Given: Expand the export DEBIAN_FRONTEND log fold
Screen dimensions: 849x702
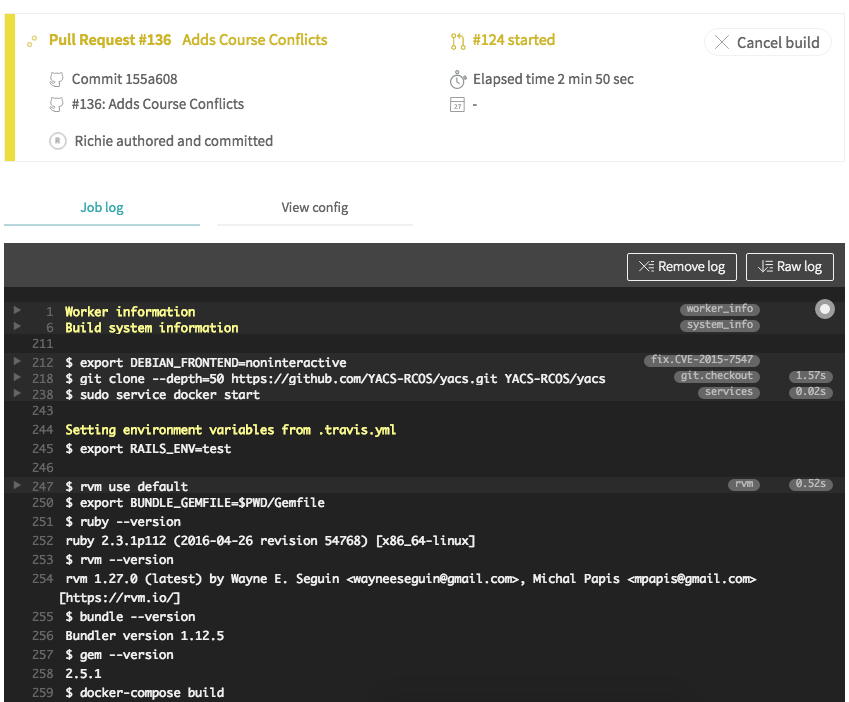Looking at the screenshot, I should pos(17,361).
